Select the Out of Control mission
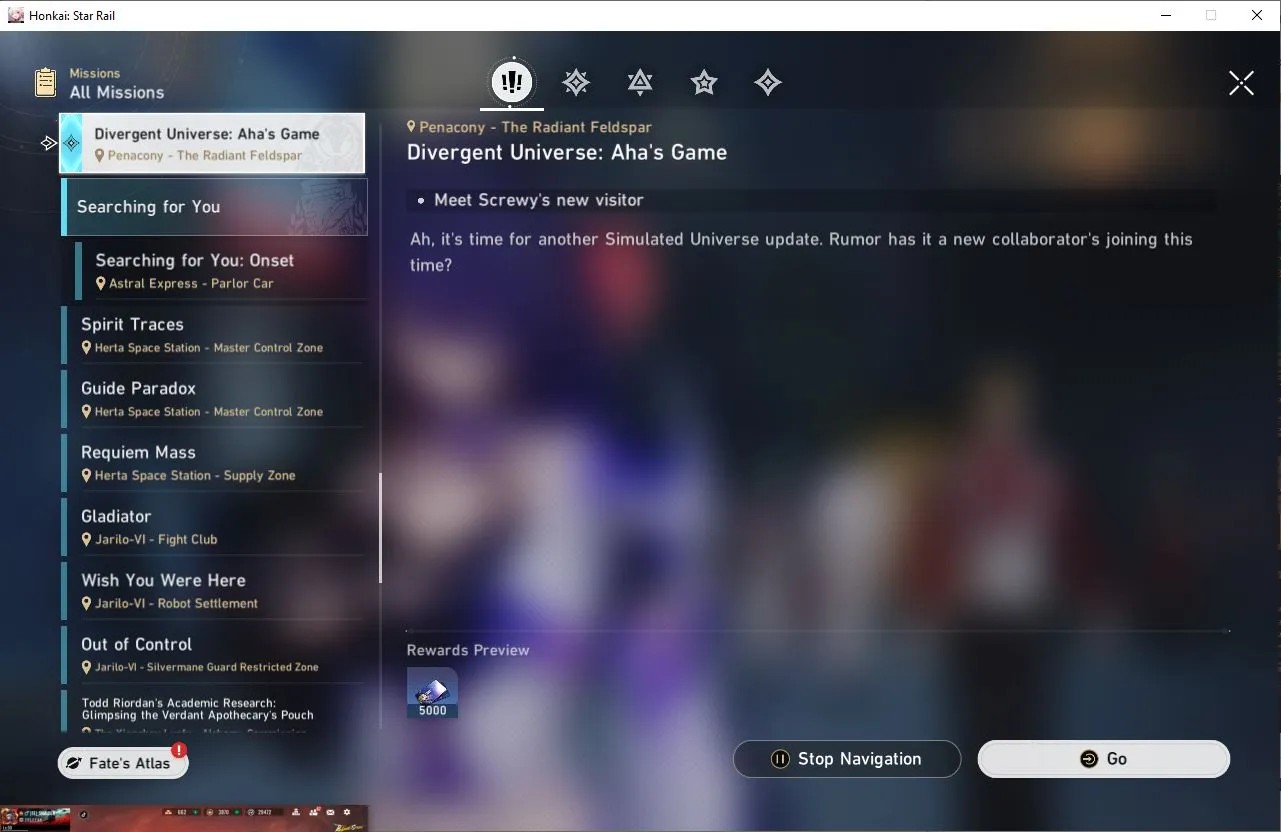This screenshot has width=1281, height=832. coord(214,655)
